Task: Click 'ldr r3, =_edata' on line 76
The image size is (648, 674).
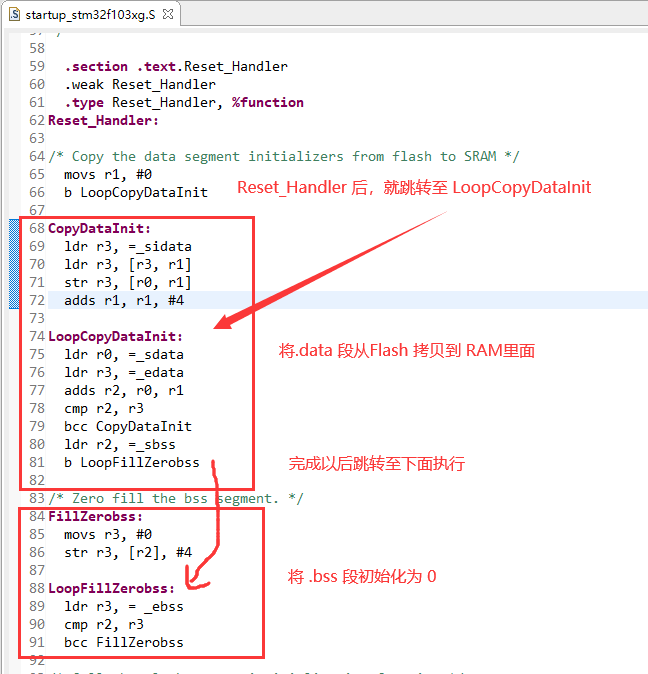Action: [124, 373]
